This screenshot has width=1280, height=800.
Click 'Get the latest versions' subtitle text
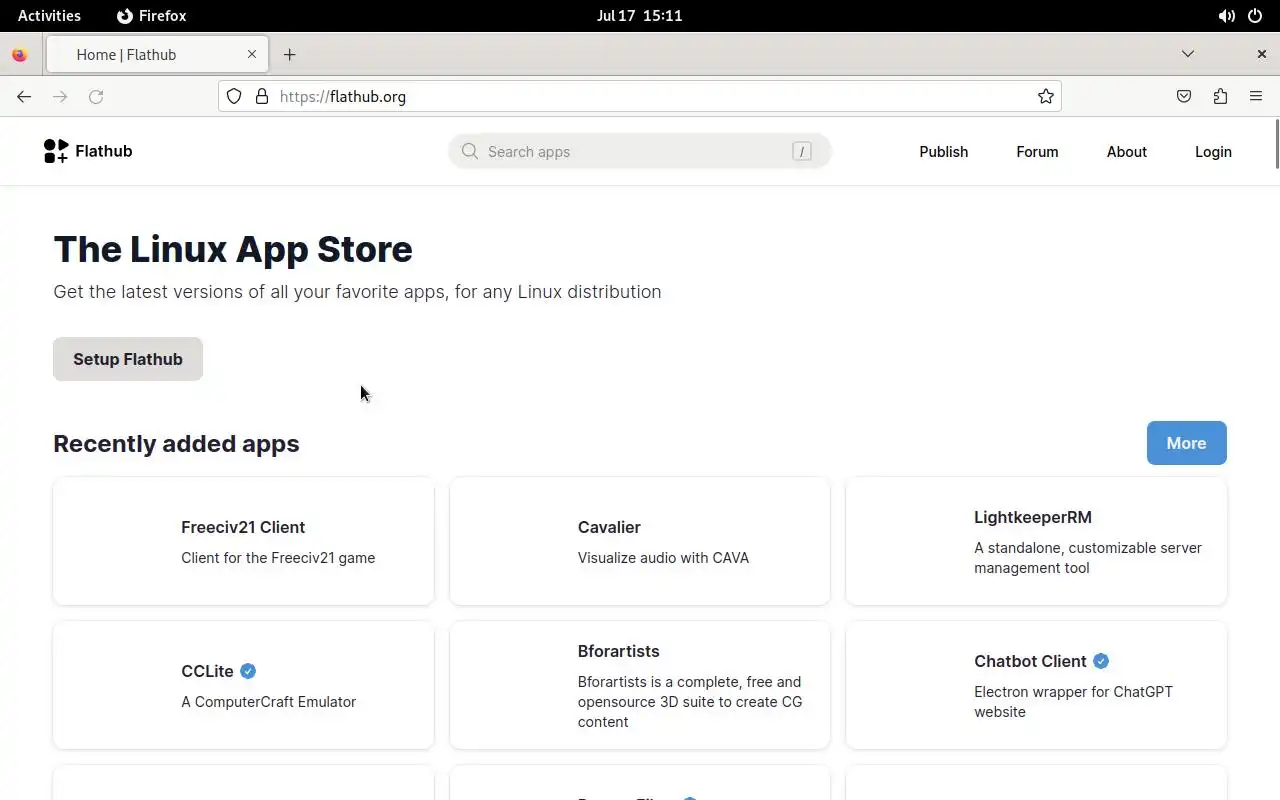(x=357, y=292)
